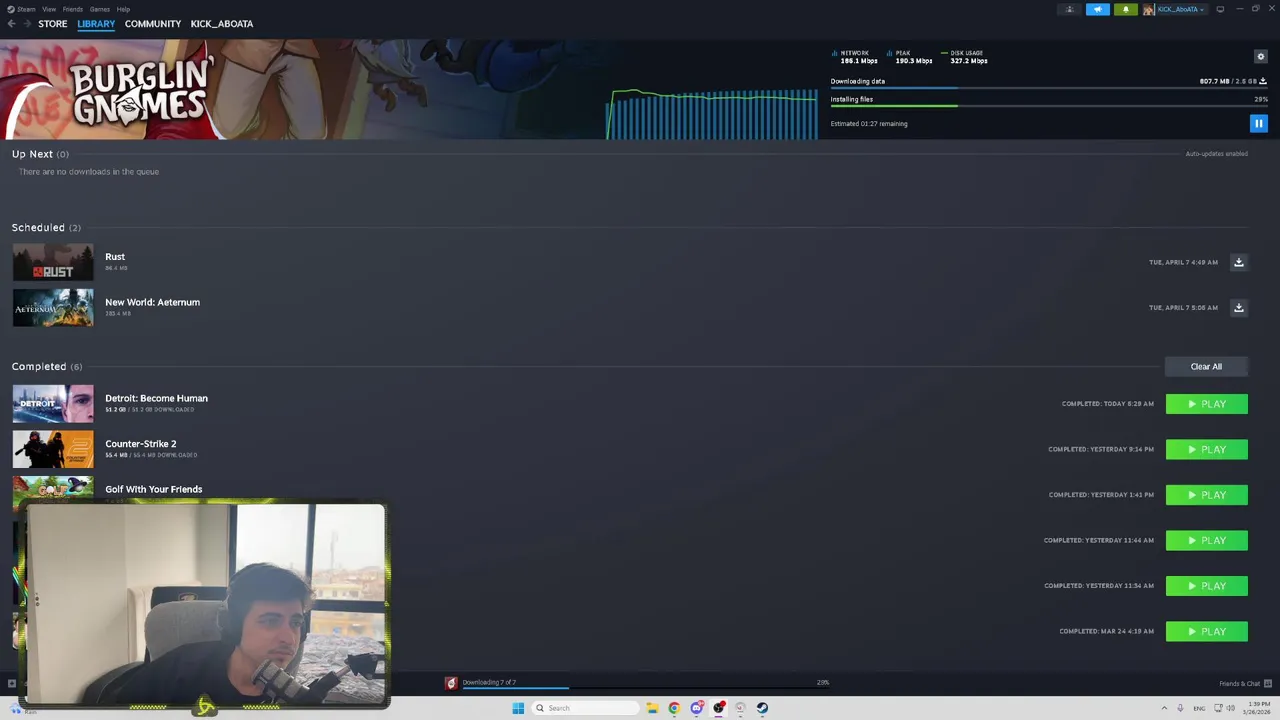Screen dimensions: 1280x720
Task: Click New World: Aeternum title text
Action: coord(152,302)
